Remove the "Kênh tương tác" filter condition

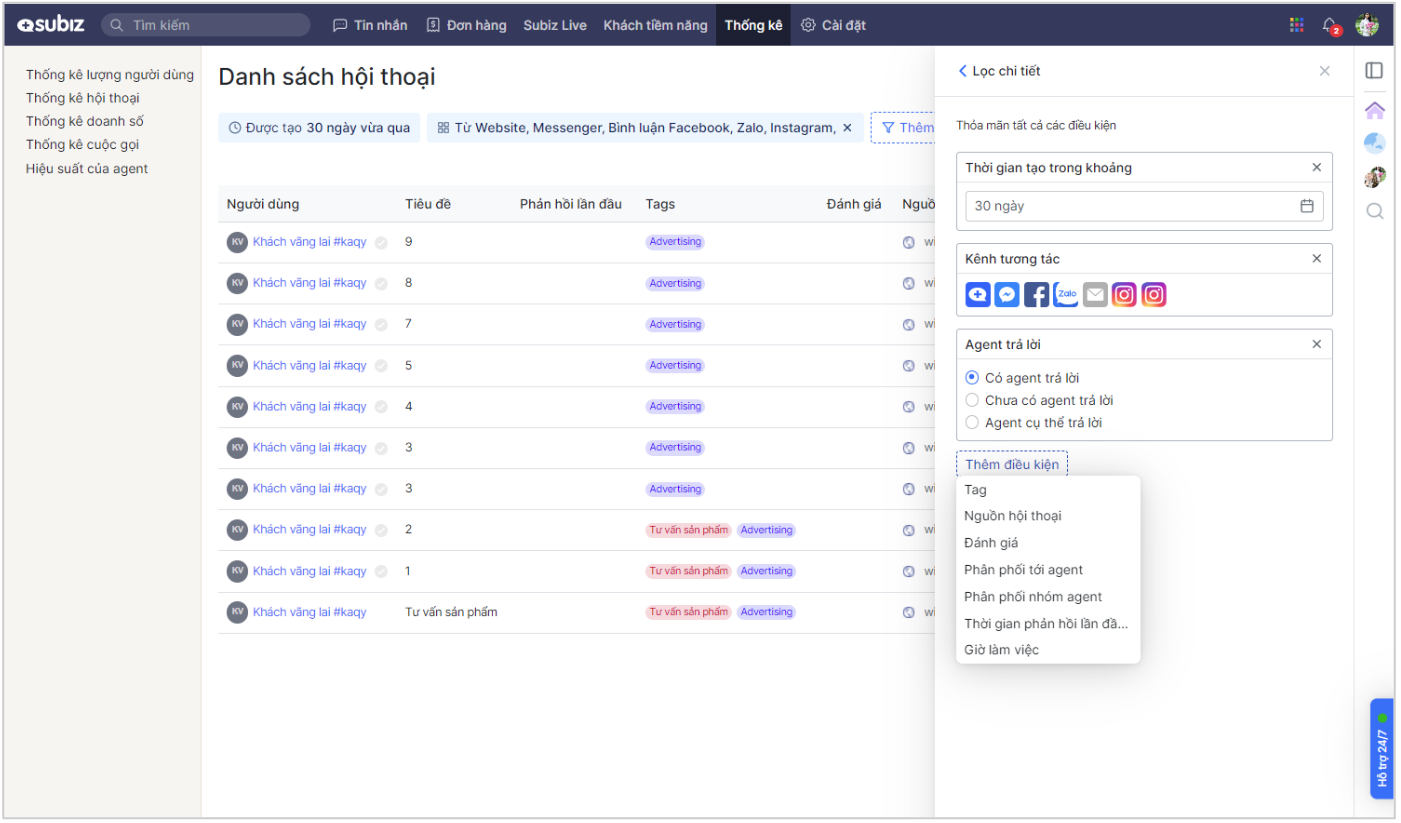click(1316, 259)
